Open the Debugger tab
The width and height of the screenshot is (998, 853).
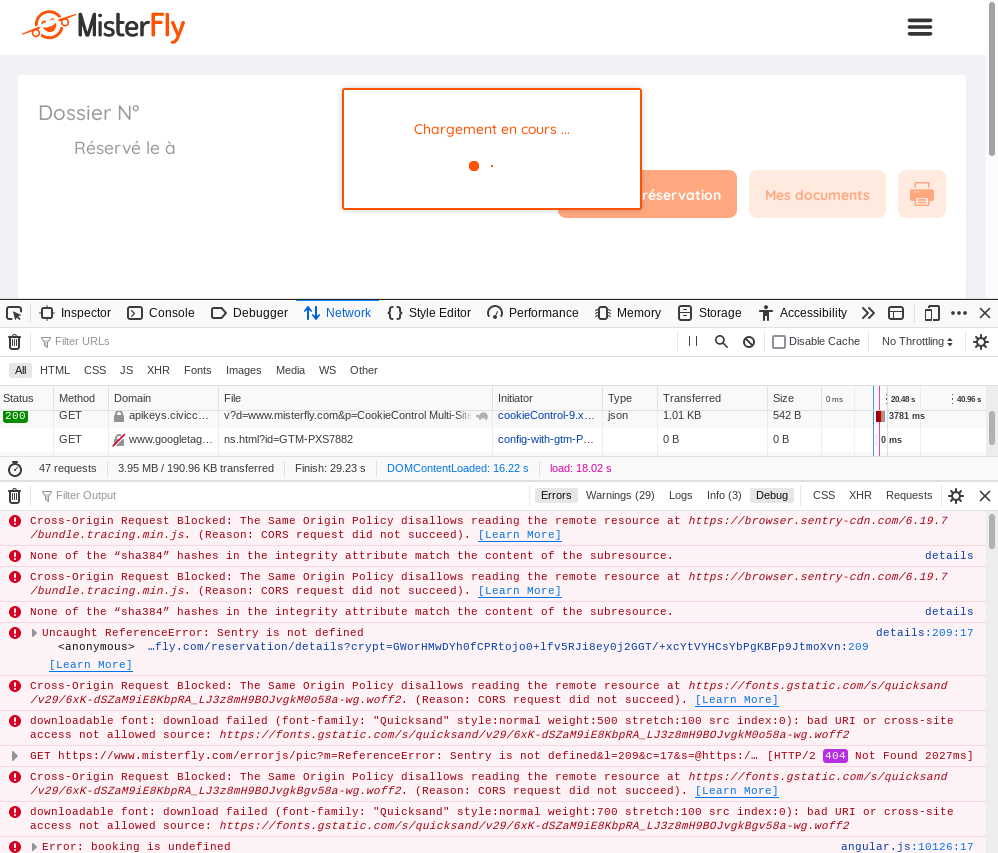250,313
